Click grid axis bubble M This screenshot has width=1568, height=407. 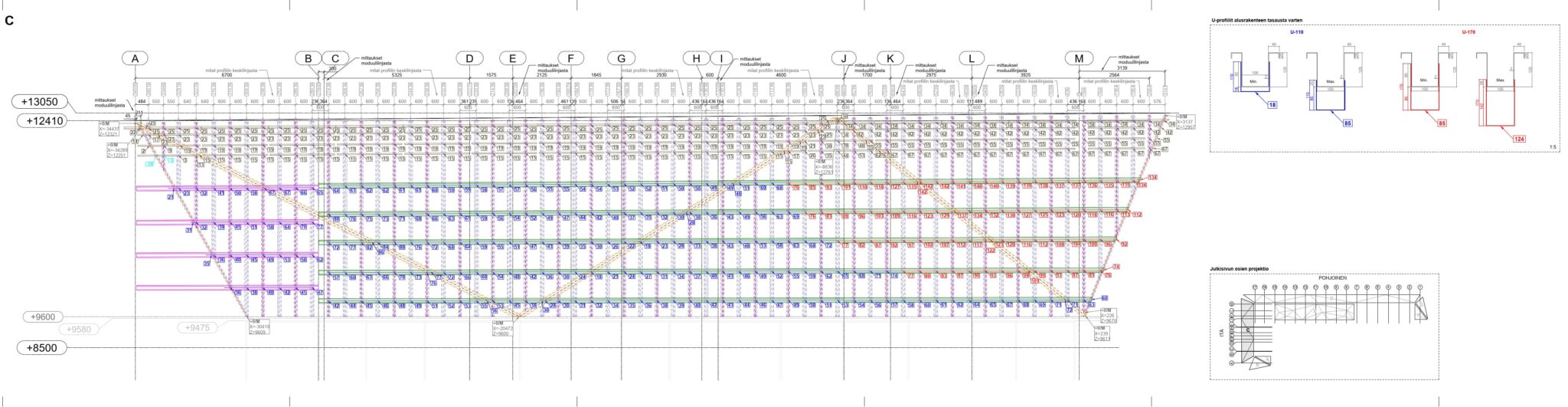click(1079, 59)
